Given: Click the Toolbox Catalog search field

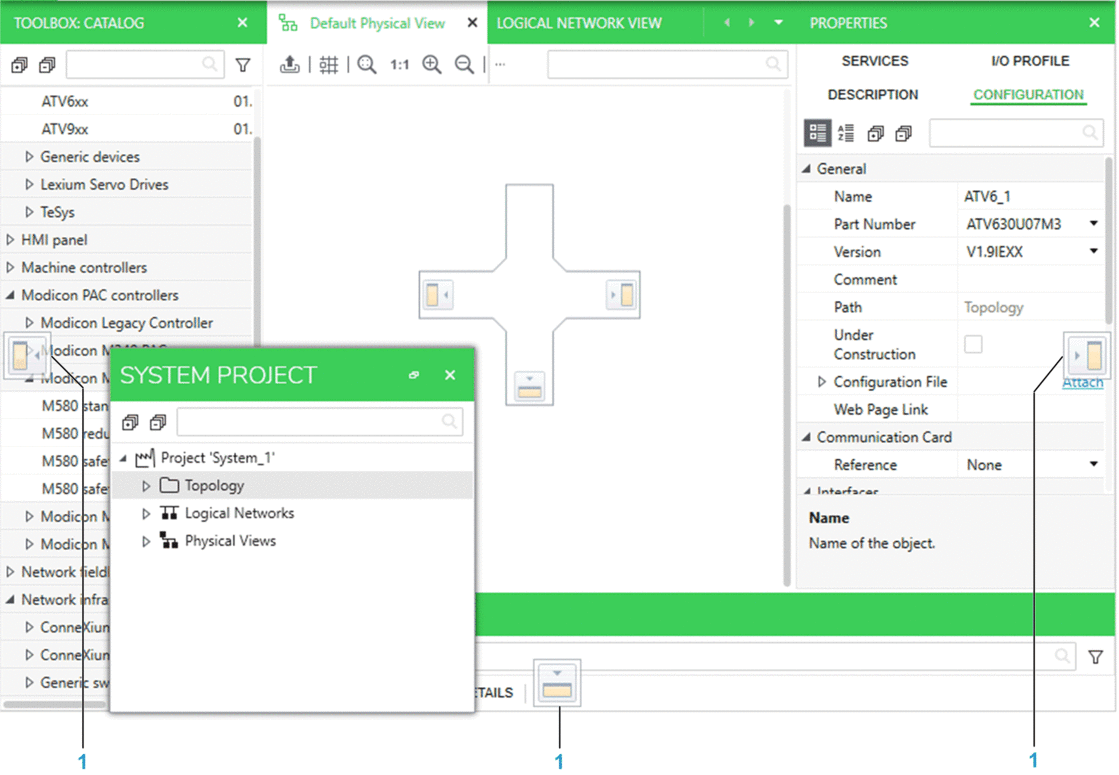Looking at the screenshot, I should 145,65.
